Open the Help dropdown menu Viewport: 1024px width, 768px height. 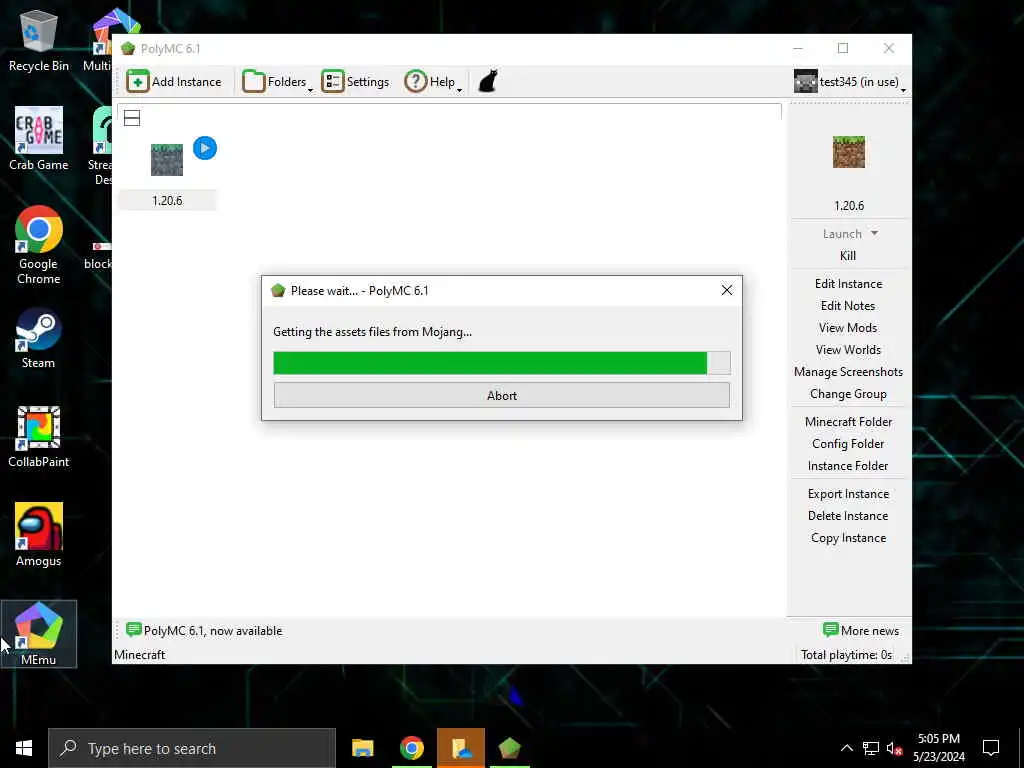click(x=432, y=82)
